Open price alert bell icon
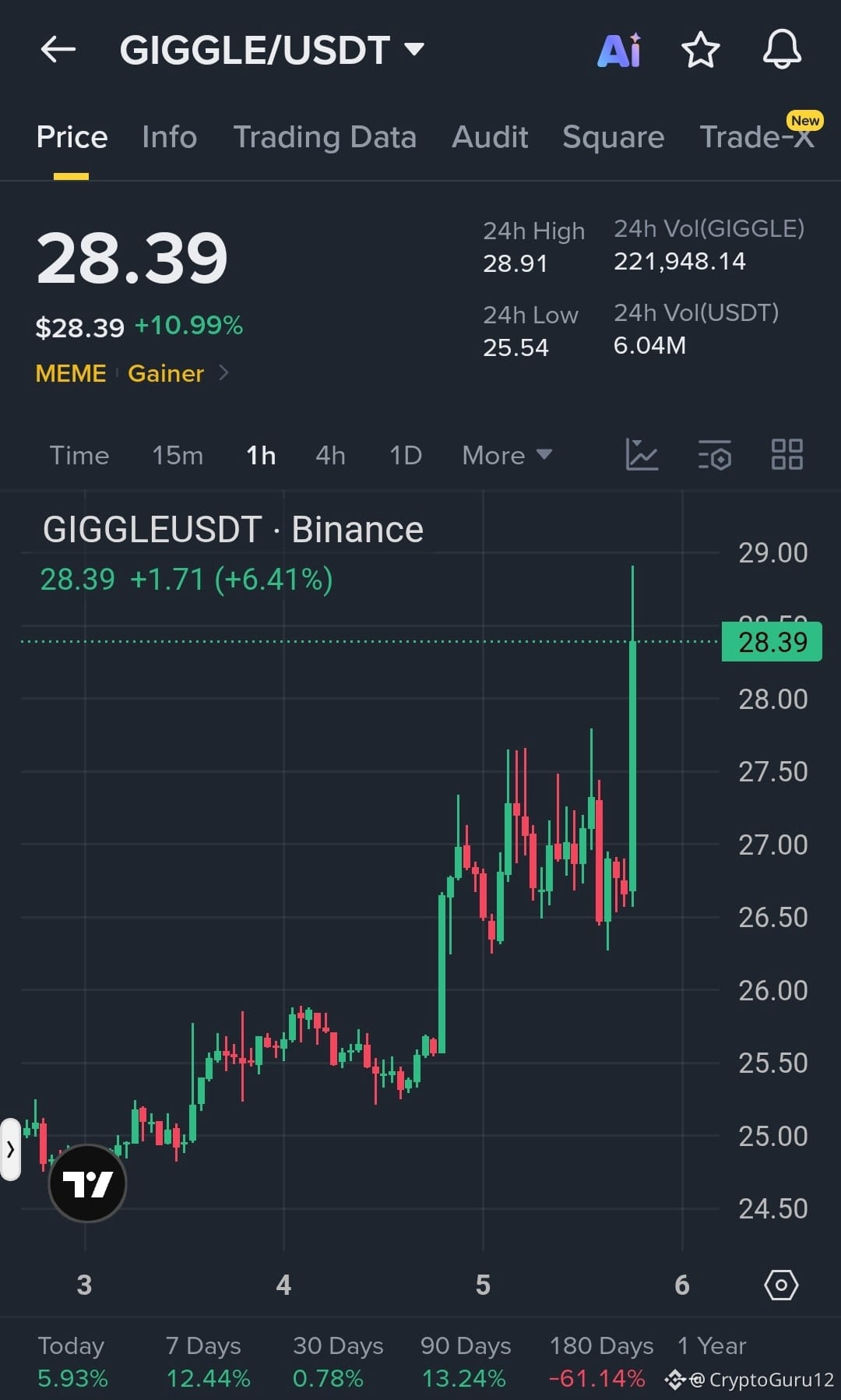 point(782,50)
